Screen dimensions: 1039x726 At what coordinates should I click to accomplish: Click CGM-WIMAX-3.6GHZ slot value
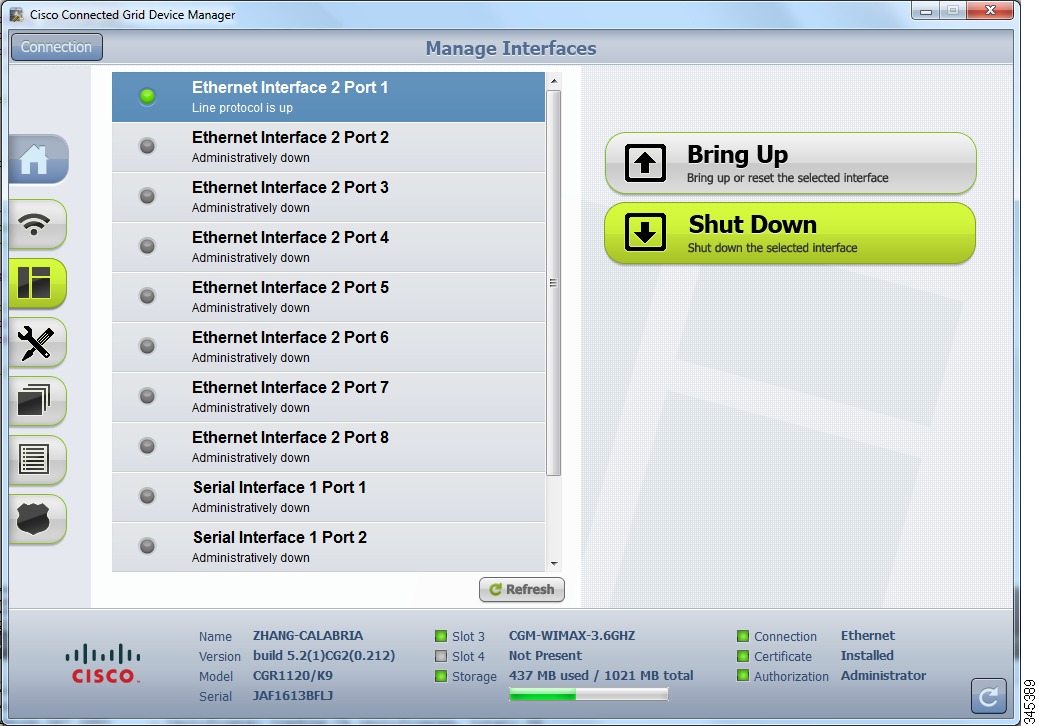[x=572, y=635]
